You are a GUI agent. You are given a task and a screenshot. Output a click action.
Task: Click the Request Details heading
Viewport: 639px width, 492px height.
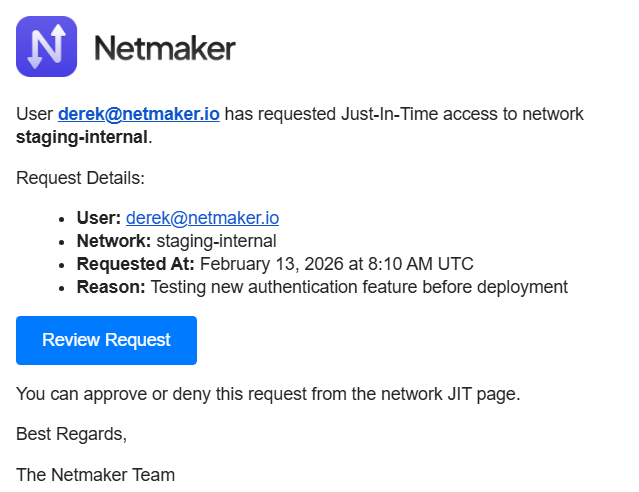click(80, 178)
